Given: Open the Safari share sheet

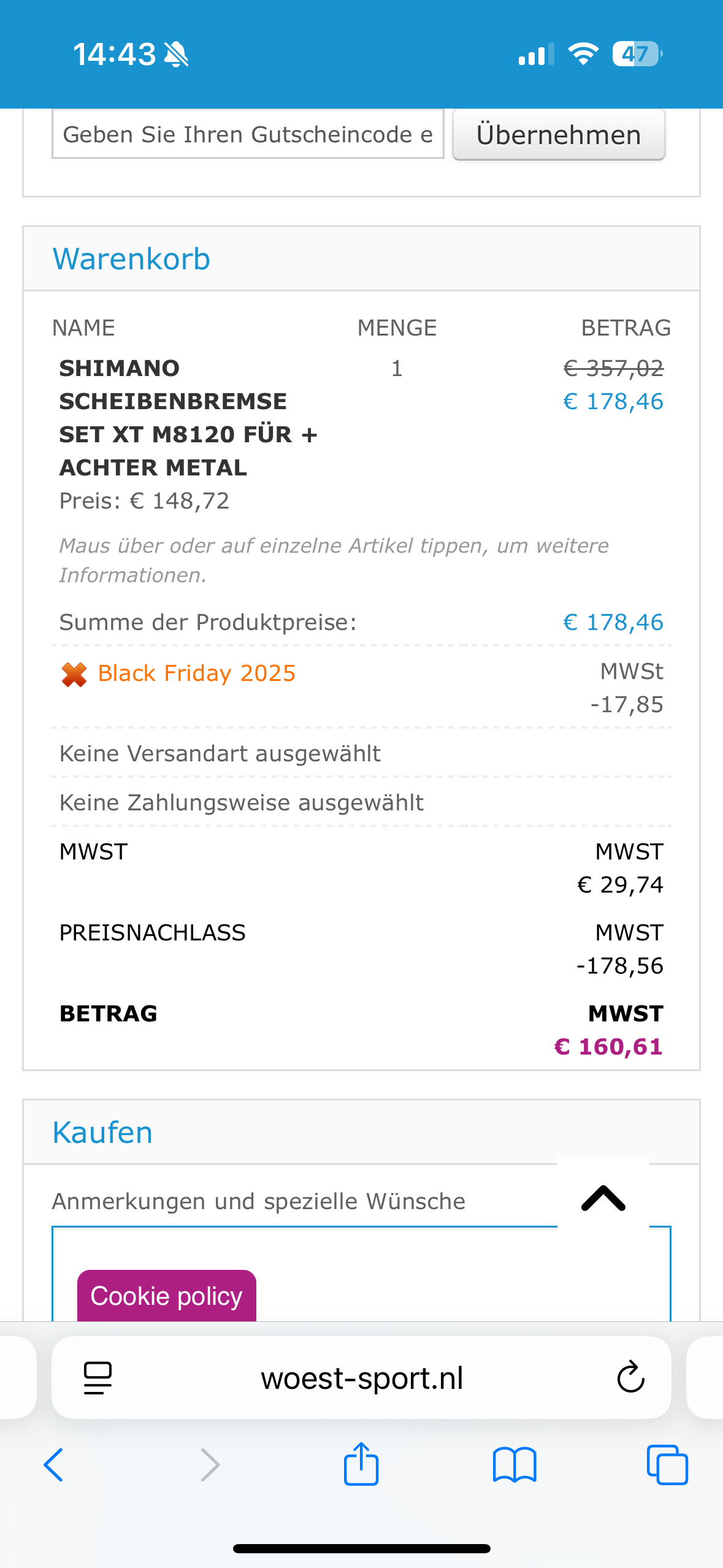Looking at the screenshot, I should [x=361, y=1464].
